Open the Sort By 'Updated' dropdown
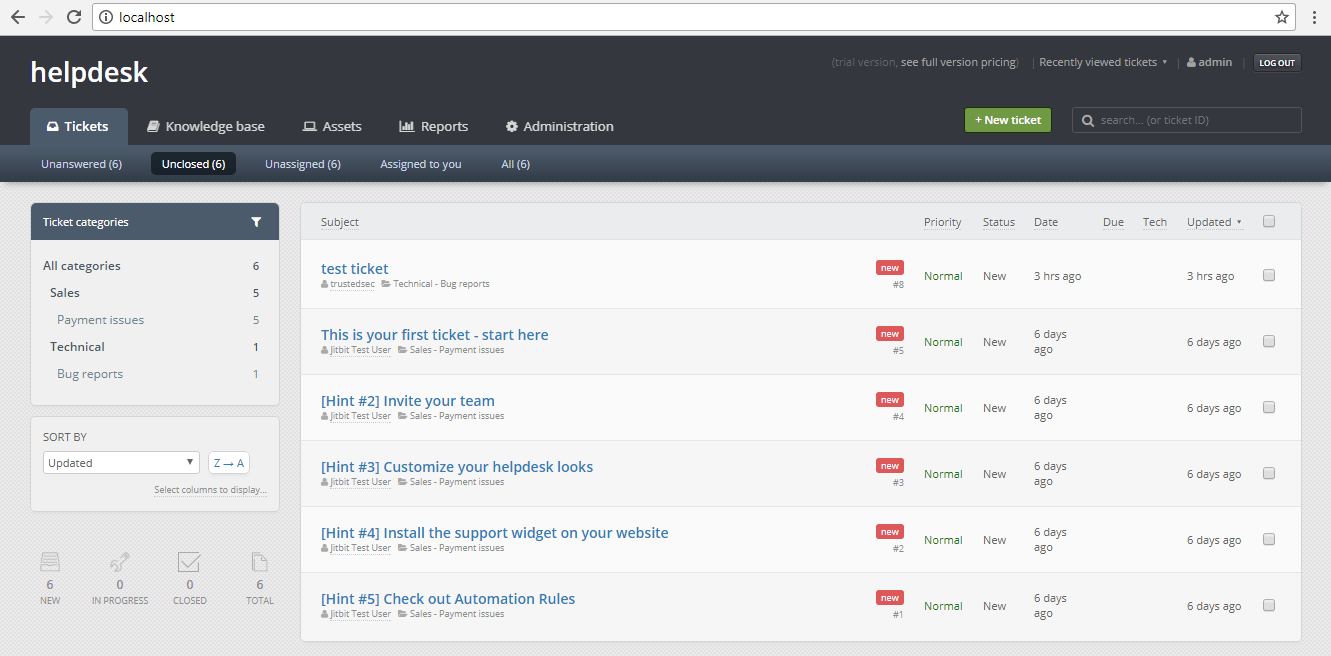The image size is (1331, 656). click(x=121, y=463)
